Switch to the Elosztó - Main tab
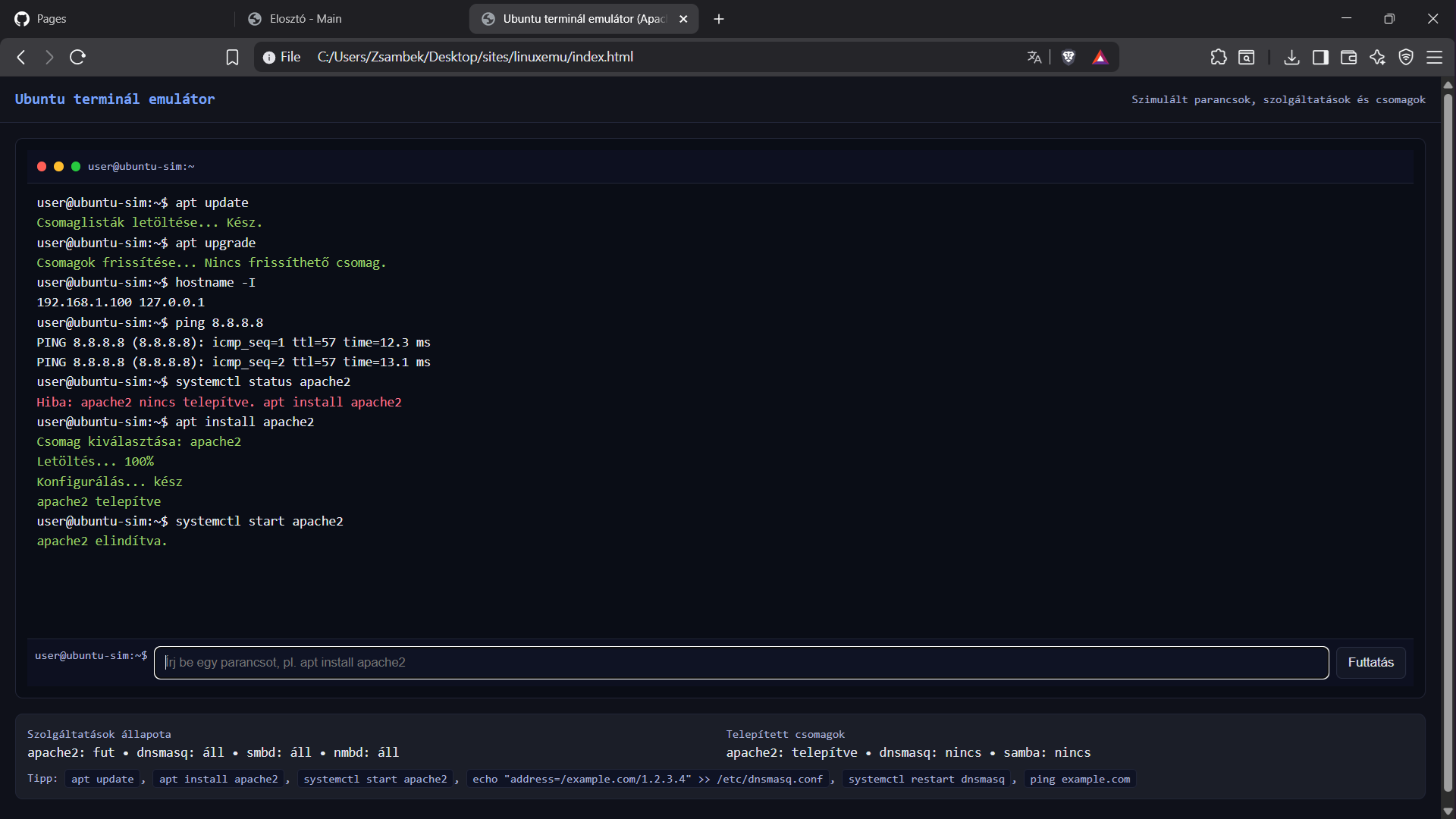This screenshot has width=1456, height=819. pos(305,19)
